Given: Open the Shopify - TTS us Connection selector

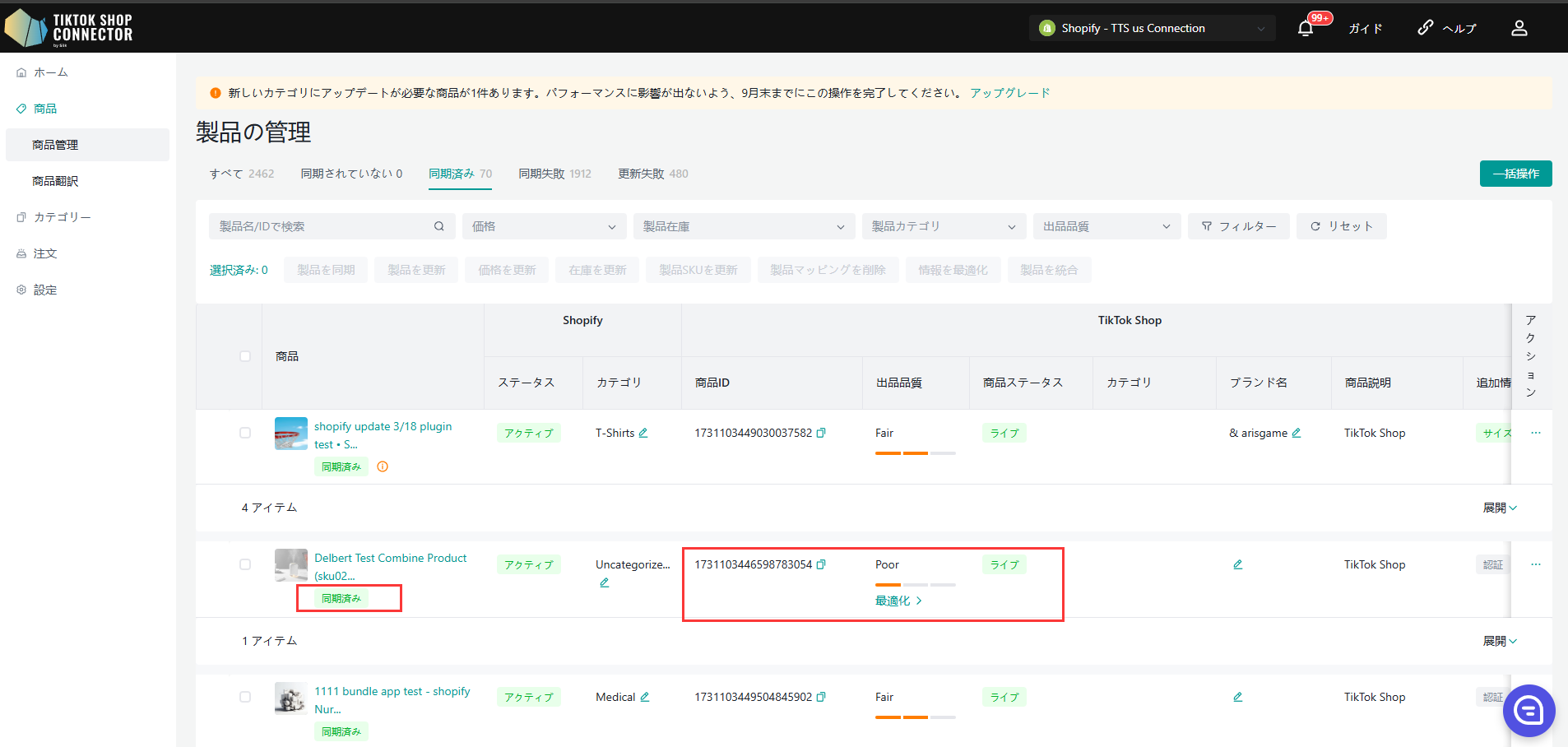Looking at the screenshot, I should pos(1152,28).
